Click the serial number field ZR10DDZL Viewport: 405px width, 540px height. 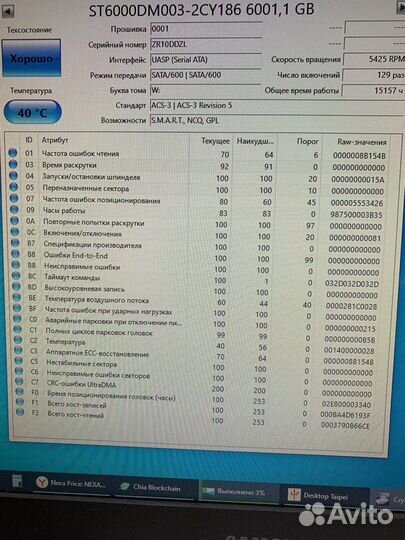(206, 44)
